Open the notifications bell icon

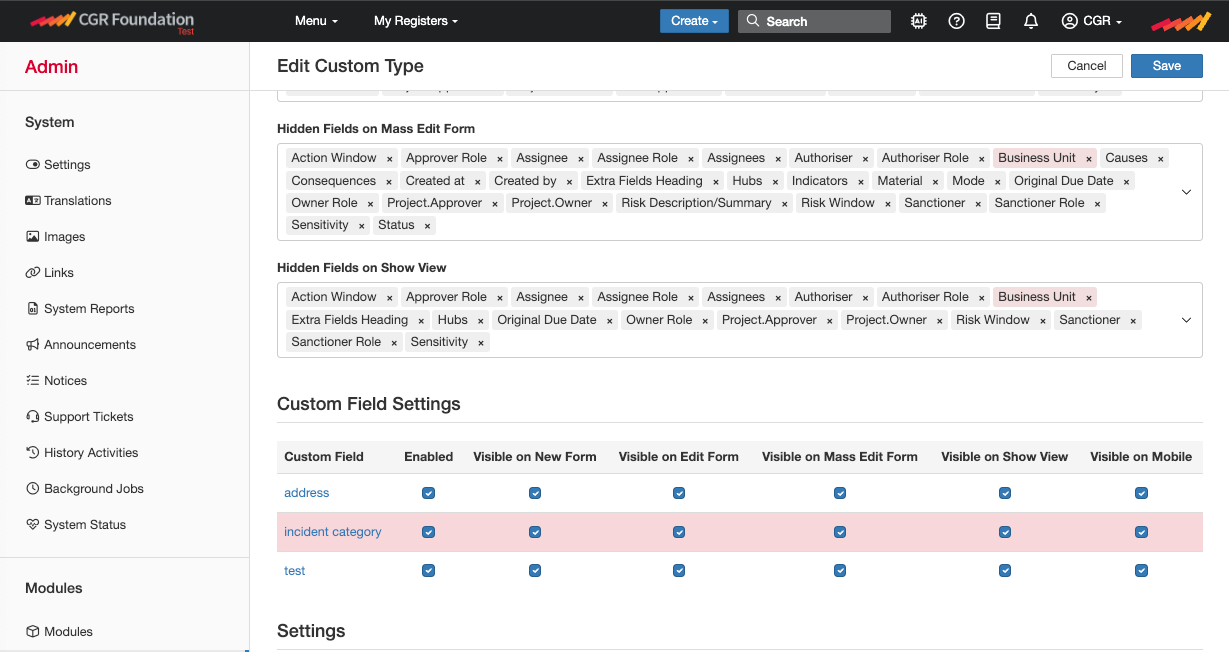pyautogui.click(x=1031, y=21)
